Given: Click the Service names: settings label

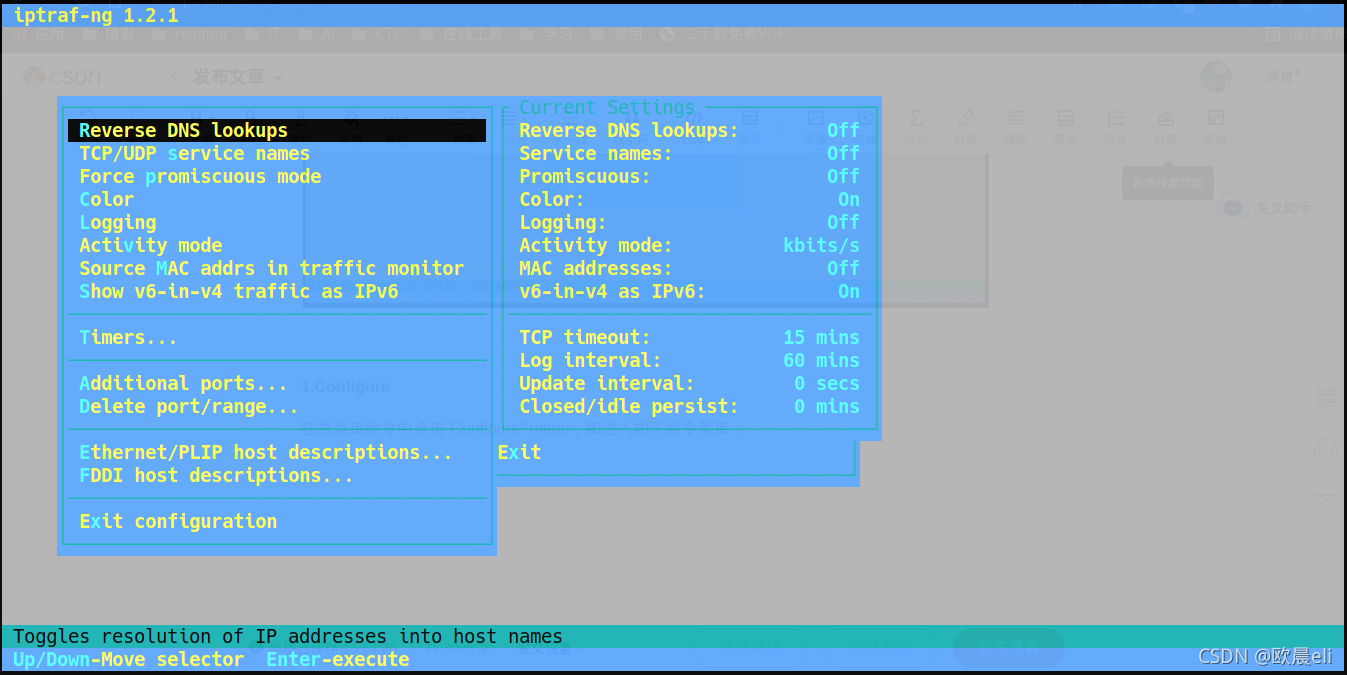Looking at the screenshot, I should tap(596, 153).
